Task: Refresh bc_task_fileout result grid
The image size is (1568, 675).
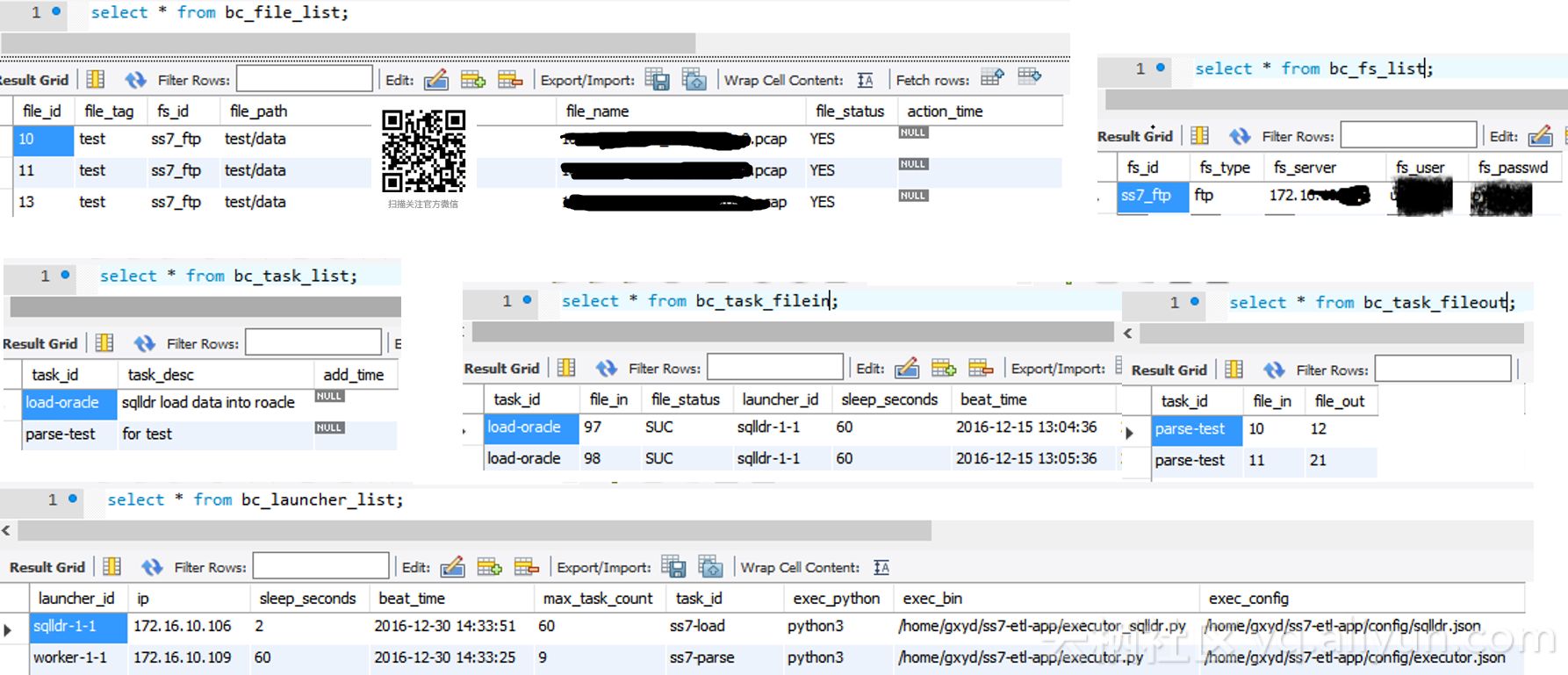Action: click(1274, 370)
